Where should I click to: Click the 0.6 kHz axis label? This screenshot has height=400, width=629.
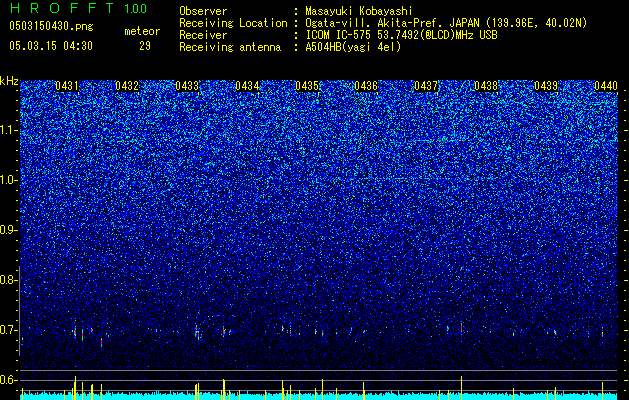pos(9,380)
